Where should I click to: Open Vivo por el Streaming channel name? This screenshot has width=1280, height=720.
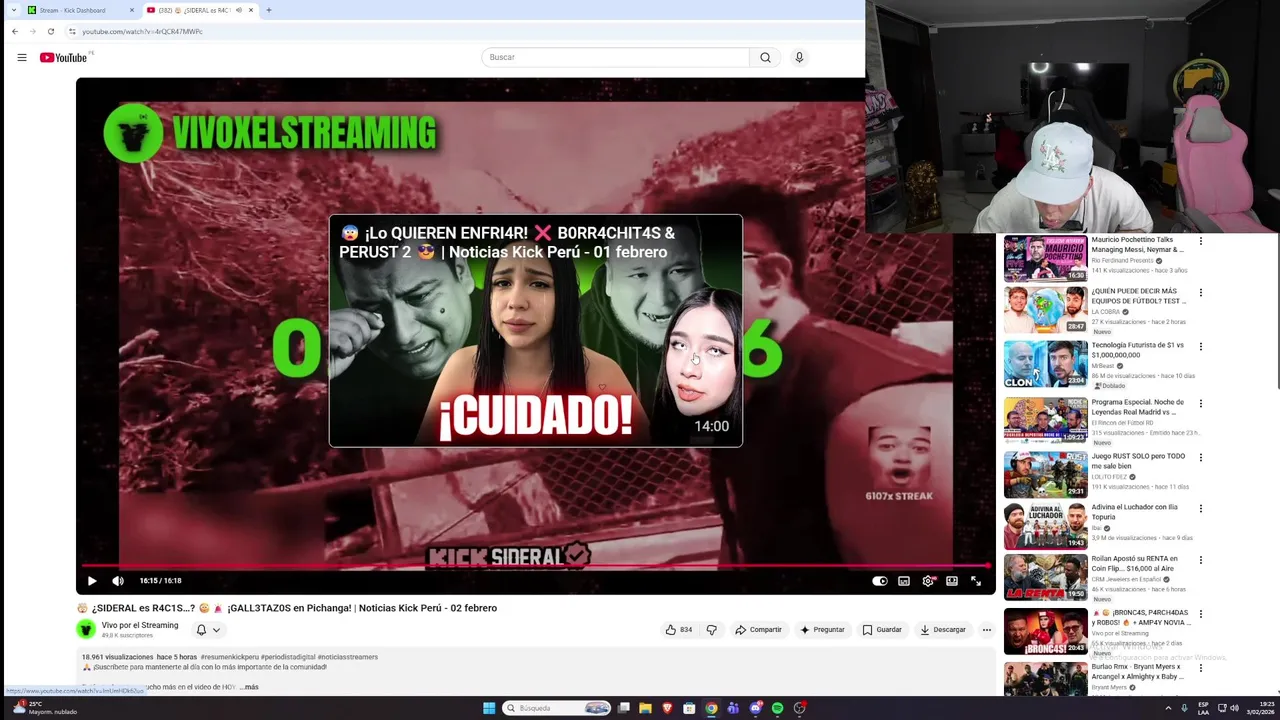coord(140,625)
